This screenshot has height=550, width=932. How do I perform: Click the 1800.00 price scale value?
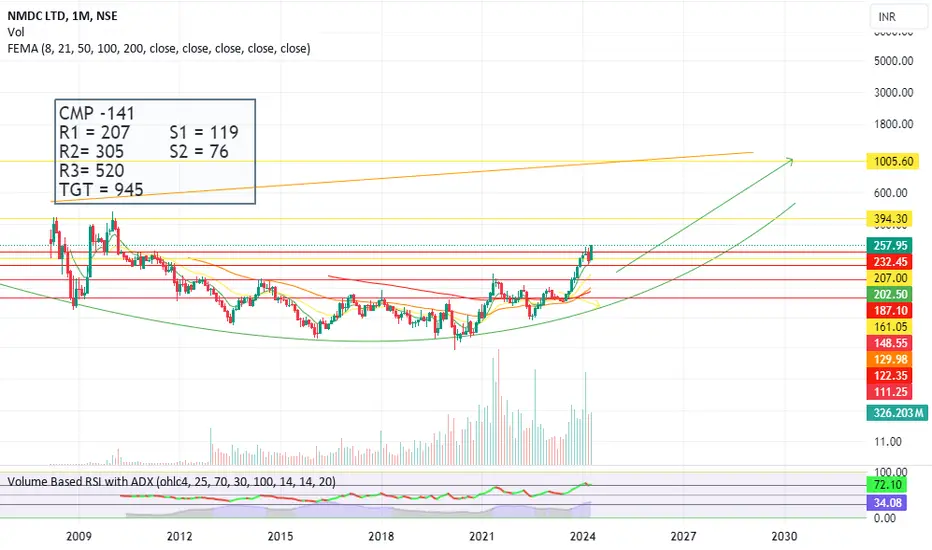[x=893, y=124]
